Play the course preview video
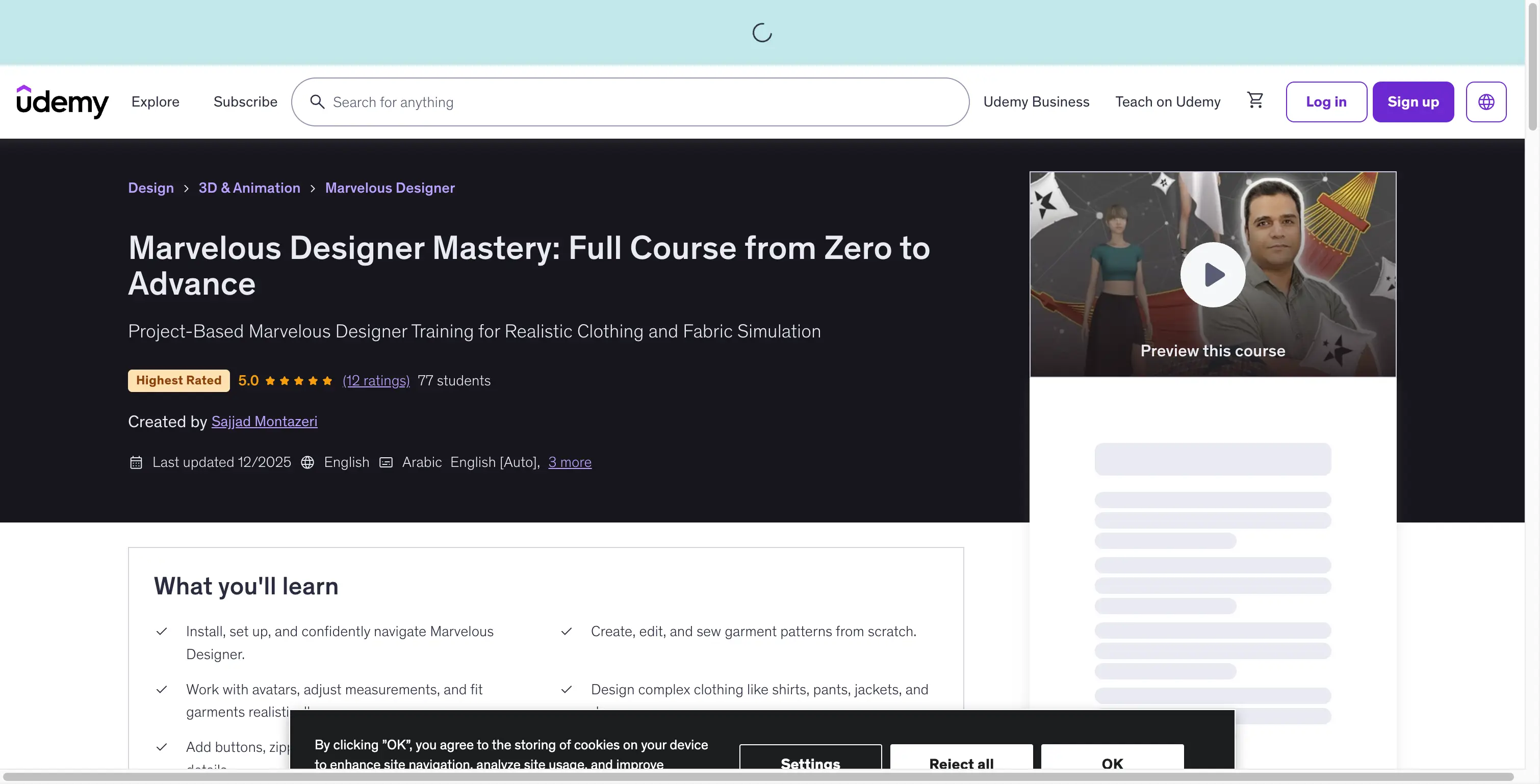Image resolution: width=1540 pixels, height=784 pixels. [1213, 274]
